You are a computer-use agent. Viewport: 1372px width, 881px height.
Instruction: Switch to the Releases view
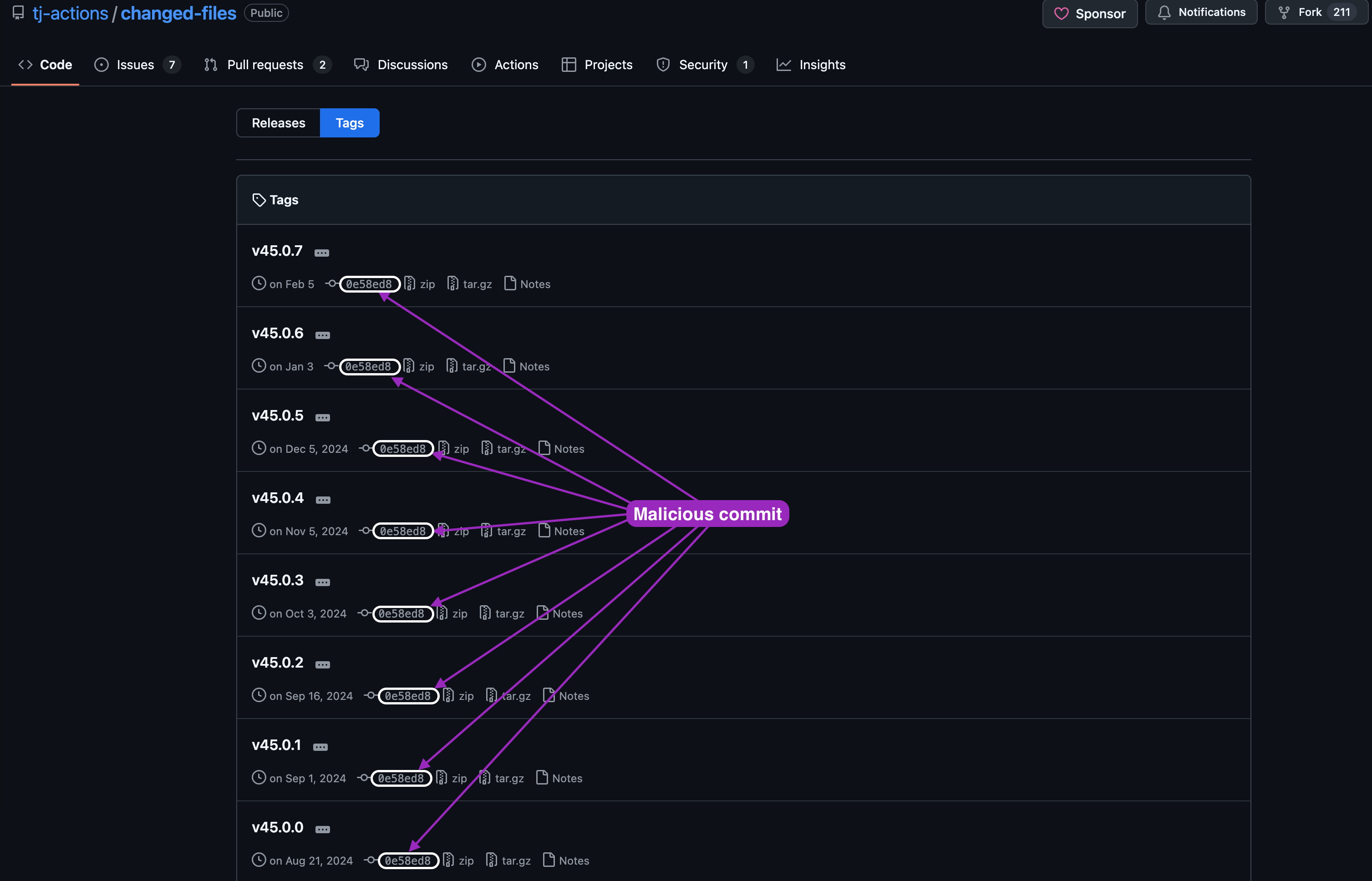278,122
